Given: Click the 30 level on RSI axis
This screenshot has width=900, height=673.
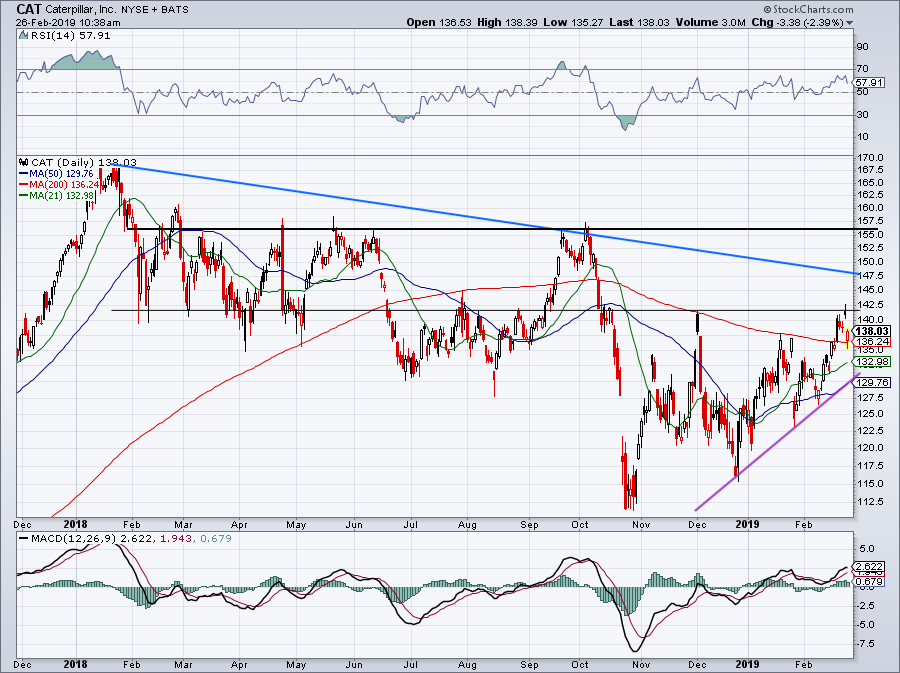Looking at the screenshot, I should click(x=862, y=115).
